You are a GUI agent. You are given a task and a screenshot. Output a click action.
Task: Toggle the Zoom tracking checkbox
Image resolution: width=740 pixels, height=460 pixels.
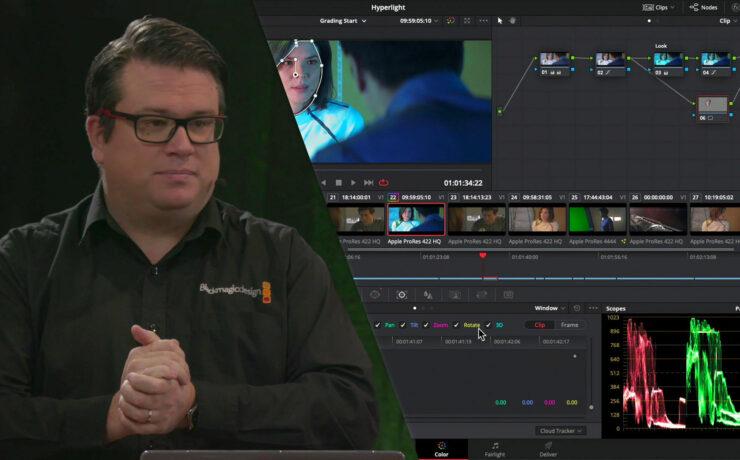pyautogui.click(x=426, y=325)
